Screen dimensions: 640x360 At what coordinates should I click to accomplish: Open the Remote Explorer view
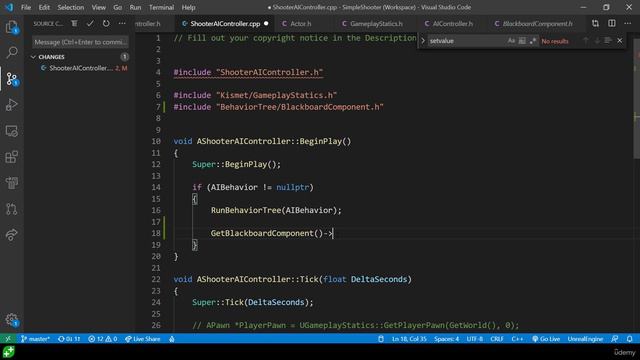(x=11, y=131)
